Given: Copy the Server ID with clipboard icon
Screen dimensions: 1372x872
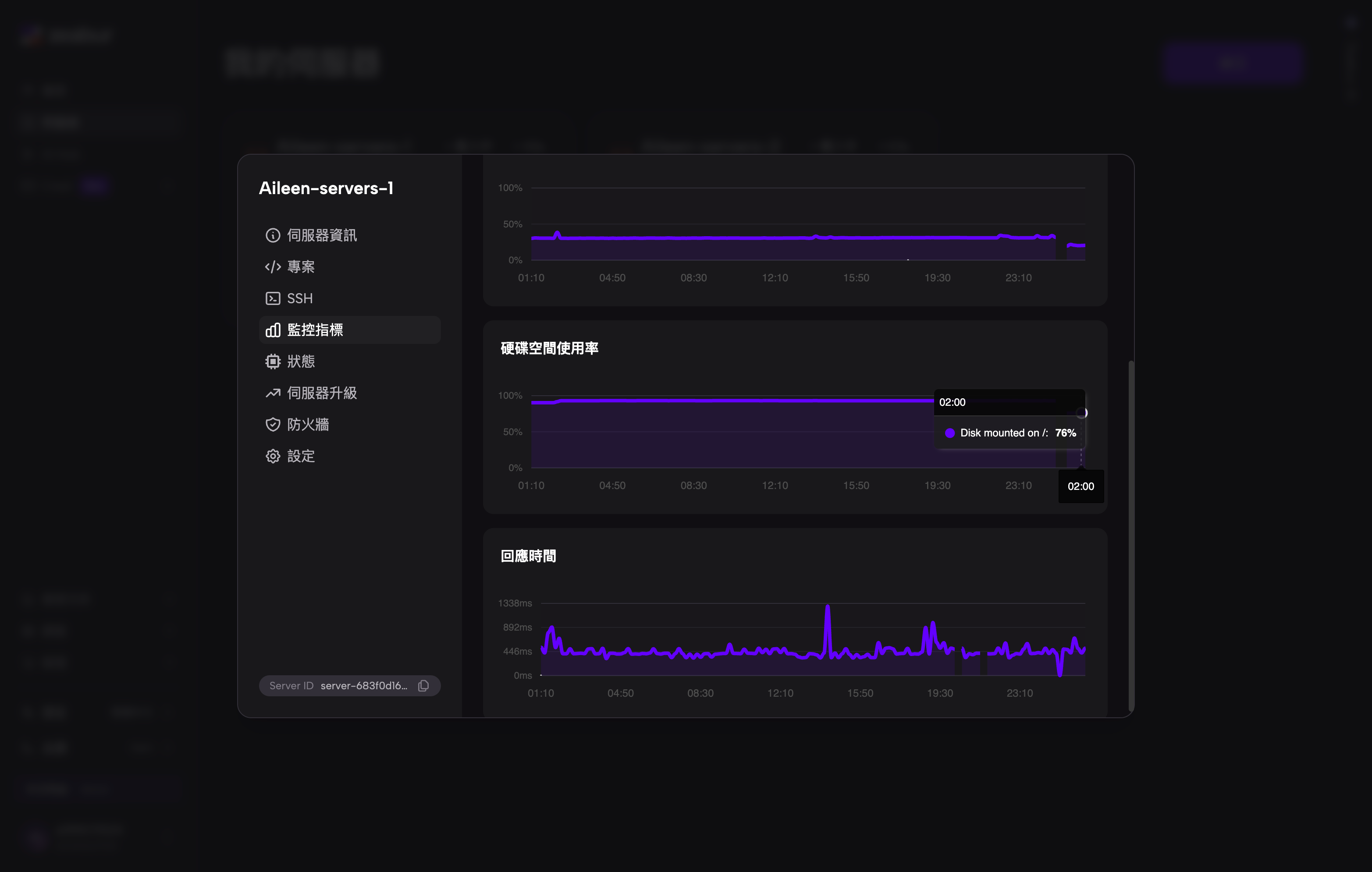Looking at the screenshot, I should click(423, 686).
